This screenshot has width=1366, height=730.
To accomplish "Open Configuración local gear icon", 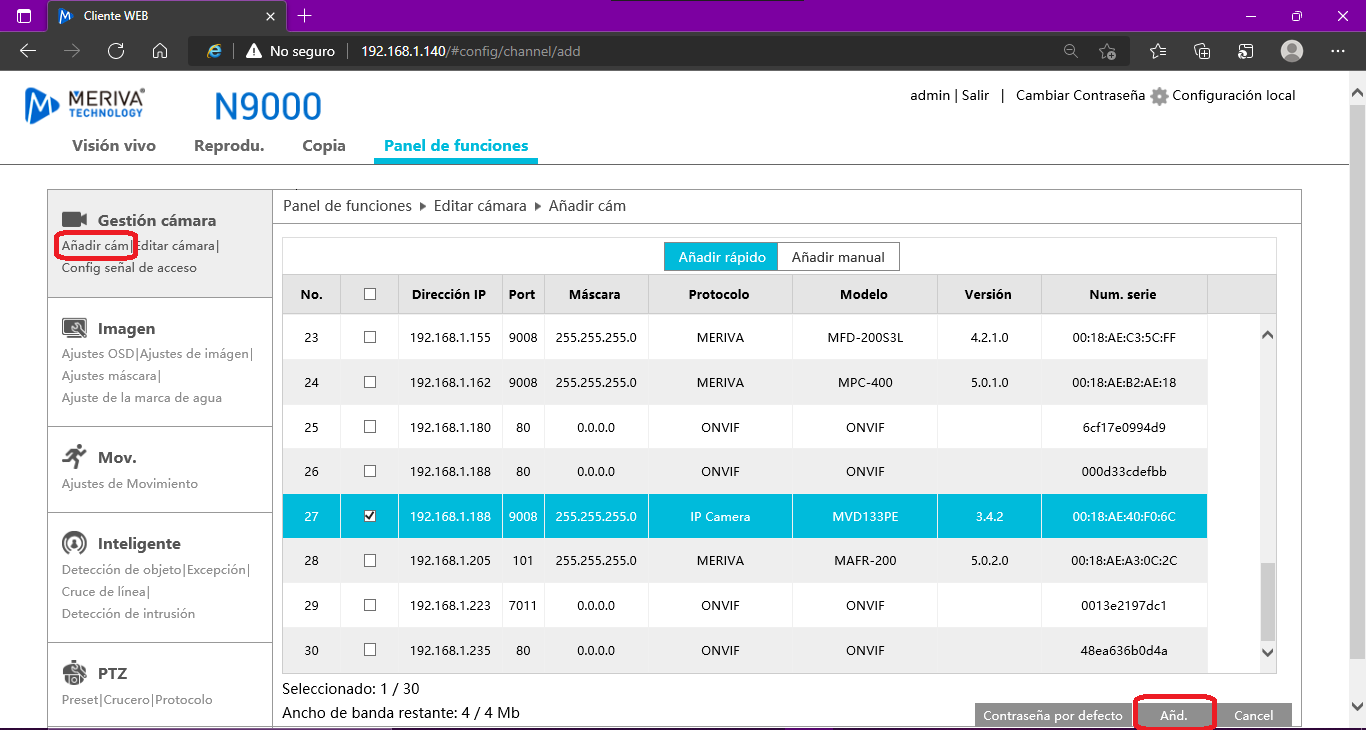I will [x=1159, y=96].
